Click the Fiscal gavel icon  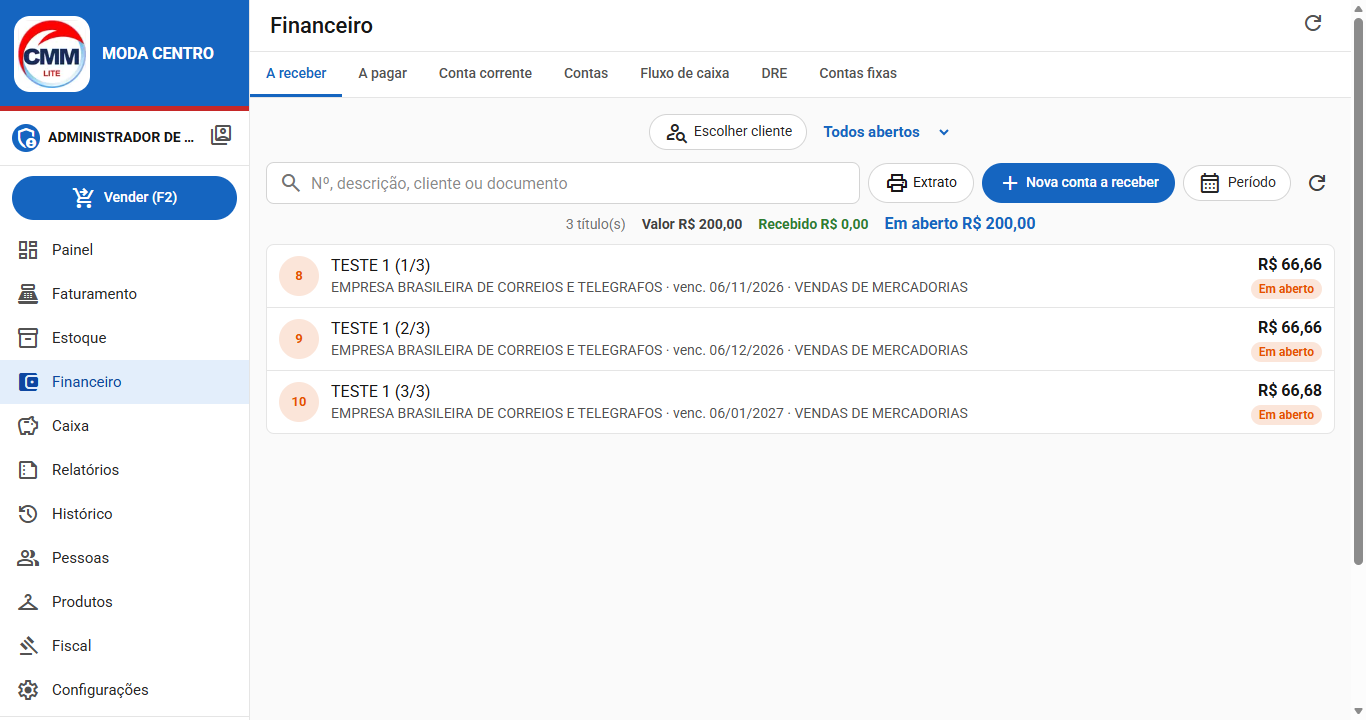click(x=28, y=646)
